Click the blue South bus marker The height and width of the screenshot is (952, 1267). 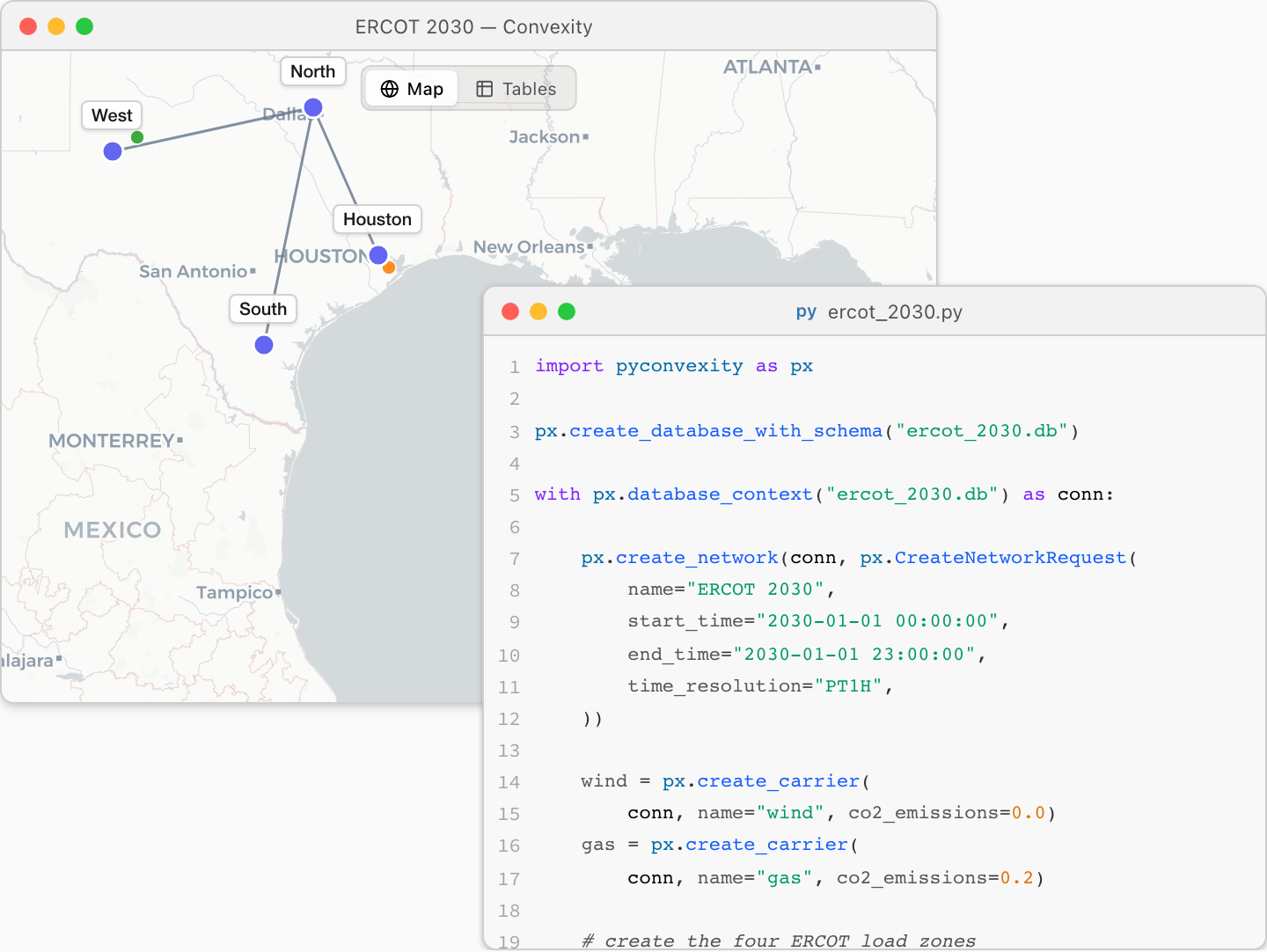click(264, 345)
